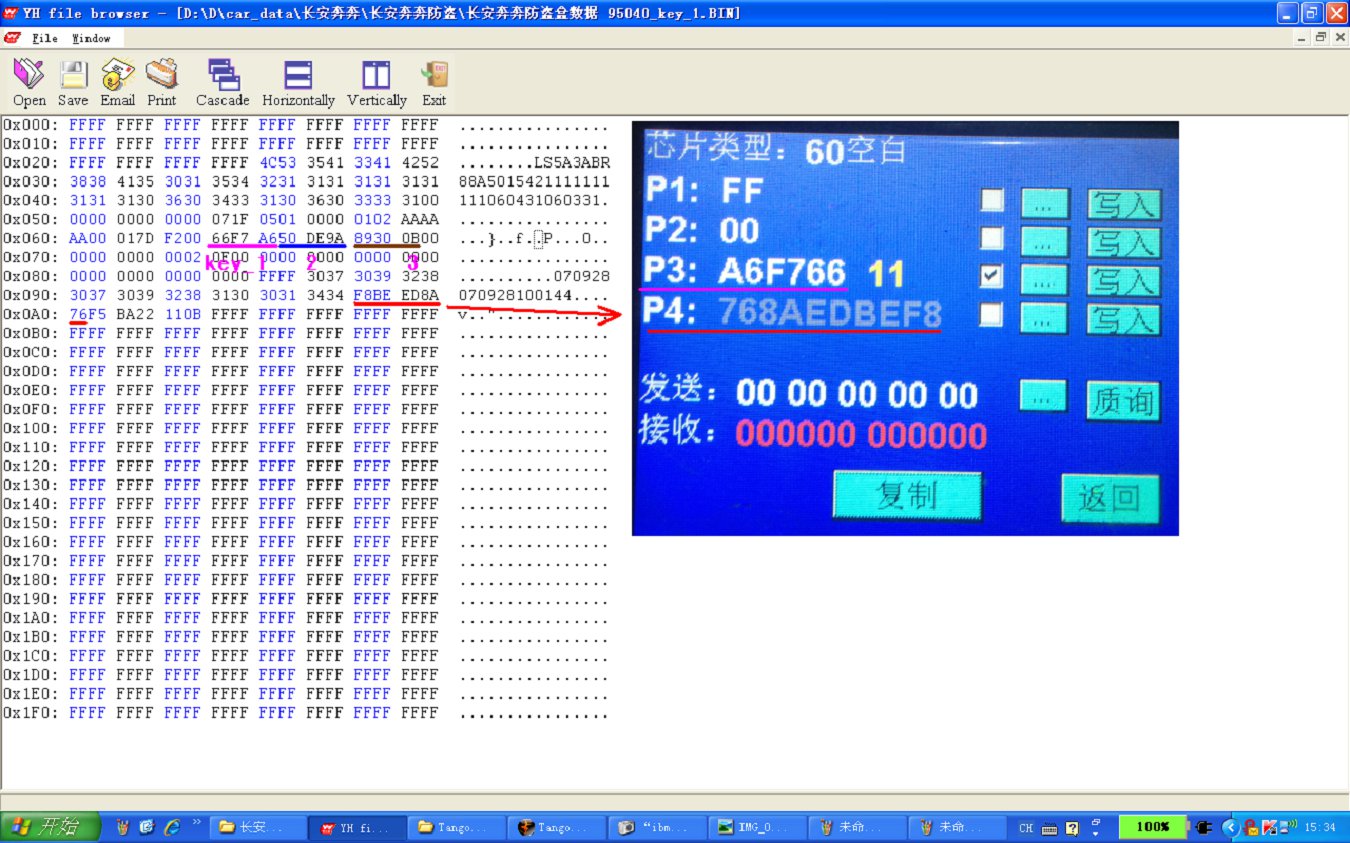Click the ASCII text 88A5015421111111

(x=534, y=182)
